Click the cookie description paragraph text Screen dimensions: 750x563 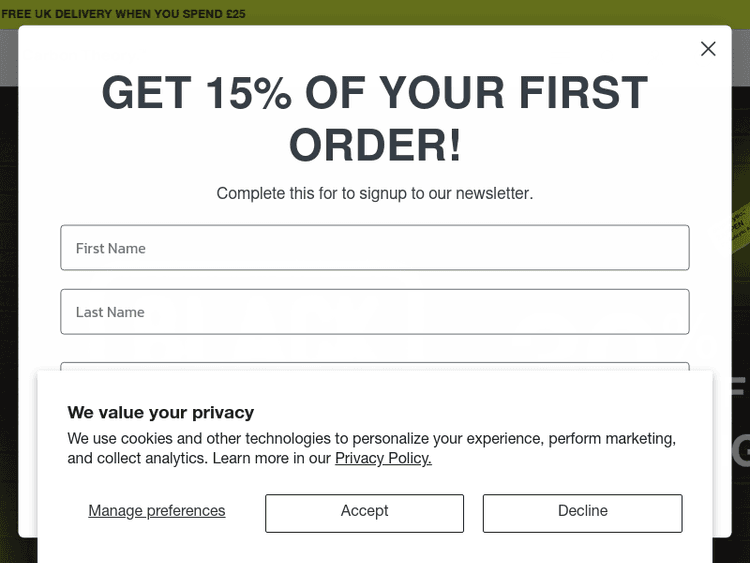pyautogui.click(x=371, y=439)
